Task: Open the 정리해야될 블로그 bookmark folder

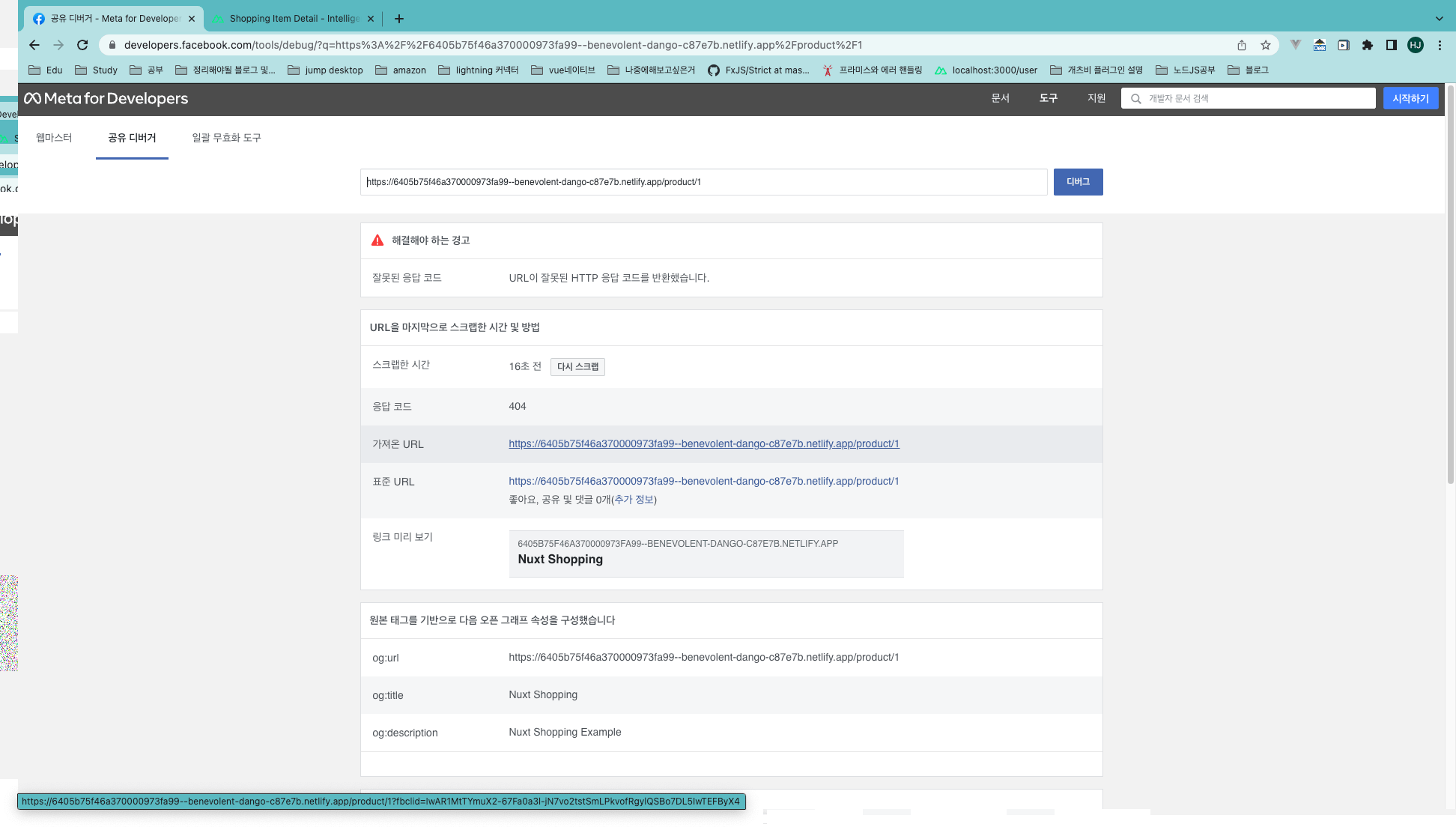Action: [x=225, y=70]
